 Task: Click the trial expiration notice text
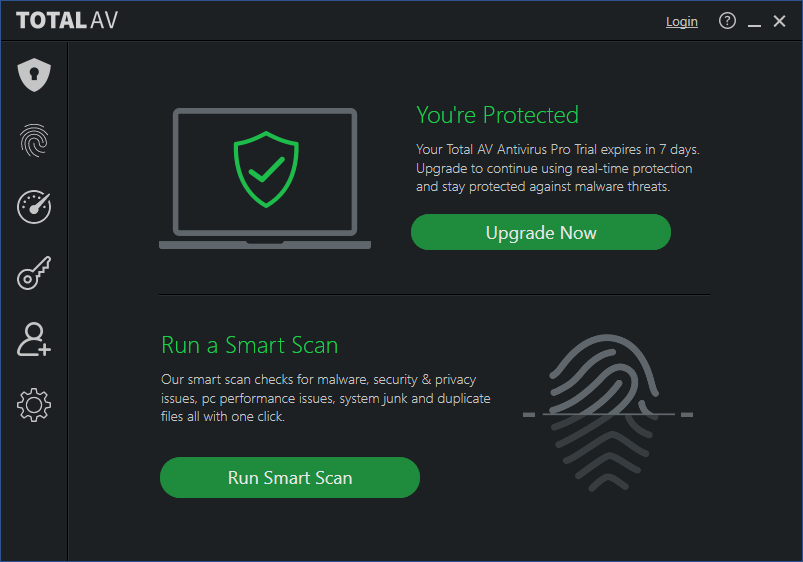(557, 167)
